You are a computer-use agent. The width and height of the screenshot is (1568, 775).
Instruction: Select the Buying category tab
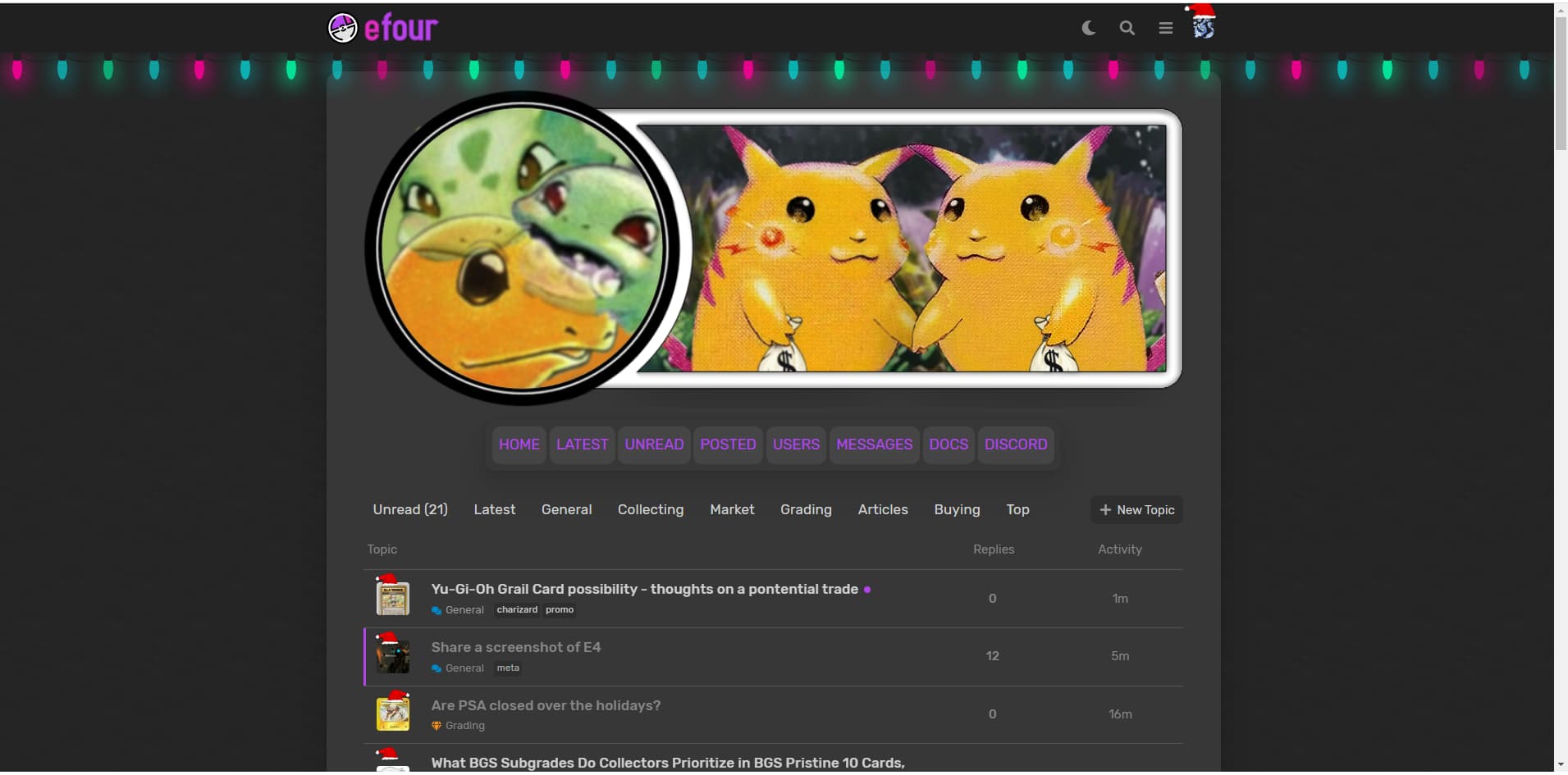click(957, 509)
